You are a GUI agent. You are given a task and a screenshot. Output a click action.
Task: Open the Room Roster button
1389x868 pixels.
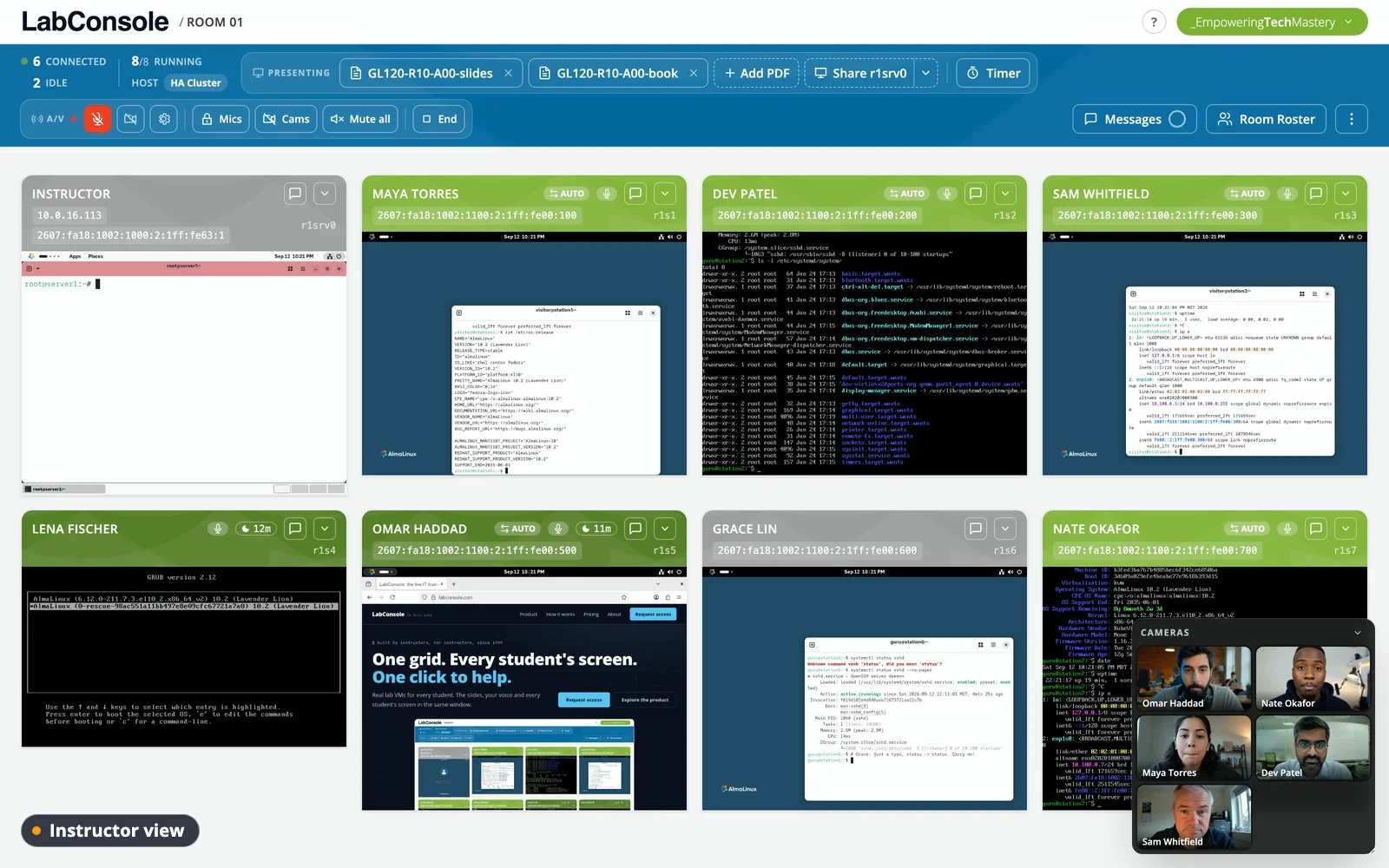click(x=1266, y=119)
